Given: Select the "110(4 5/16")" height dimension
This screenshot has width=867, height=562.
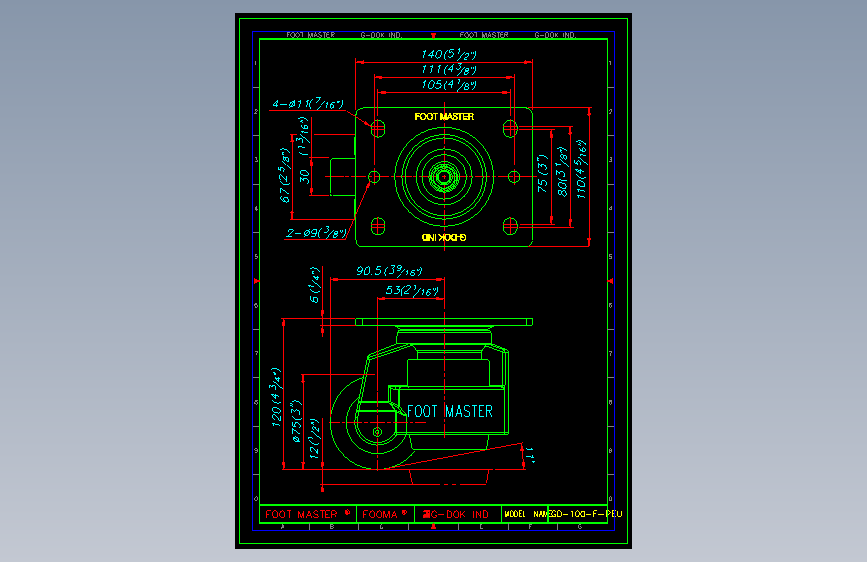Looking at the screenshot, I should (580, 169).
